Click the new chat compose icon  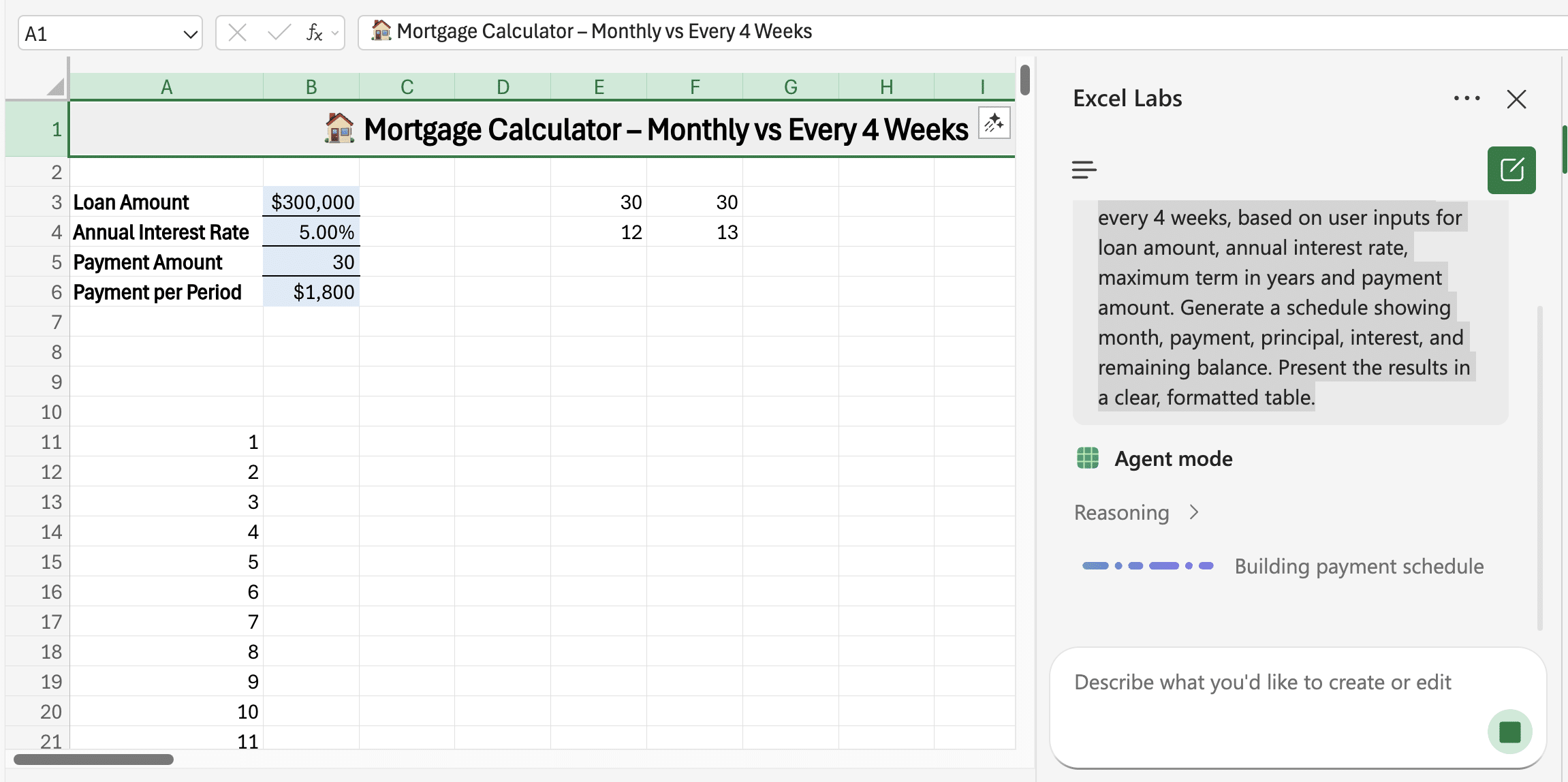pos(1511,170)
